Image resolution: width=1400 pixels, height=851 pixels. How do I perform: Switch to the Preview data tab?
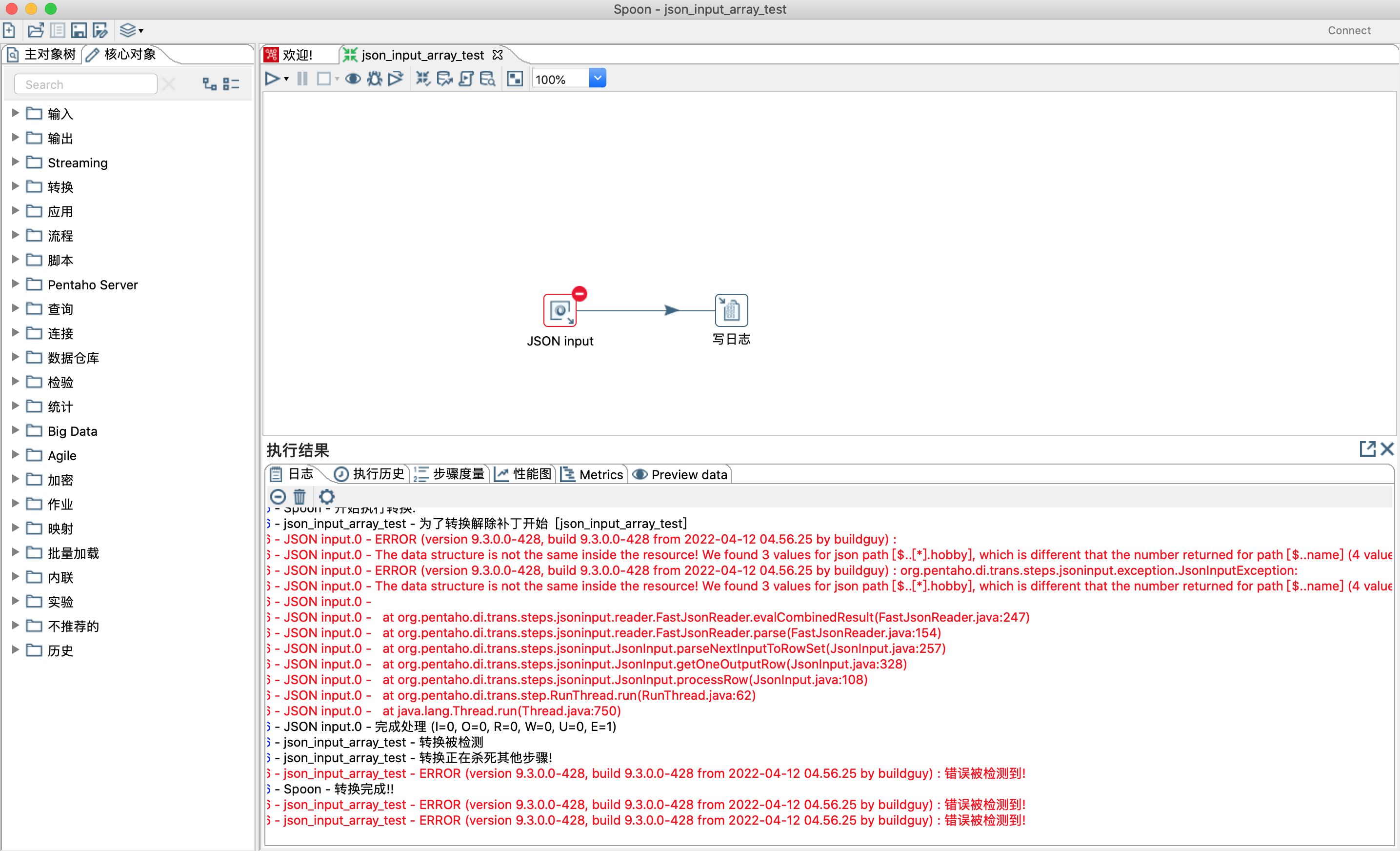coord(680,474)
